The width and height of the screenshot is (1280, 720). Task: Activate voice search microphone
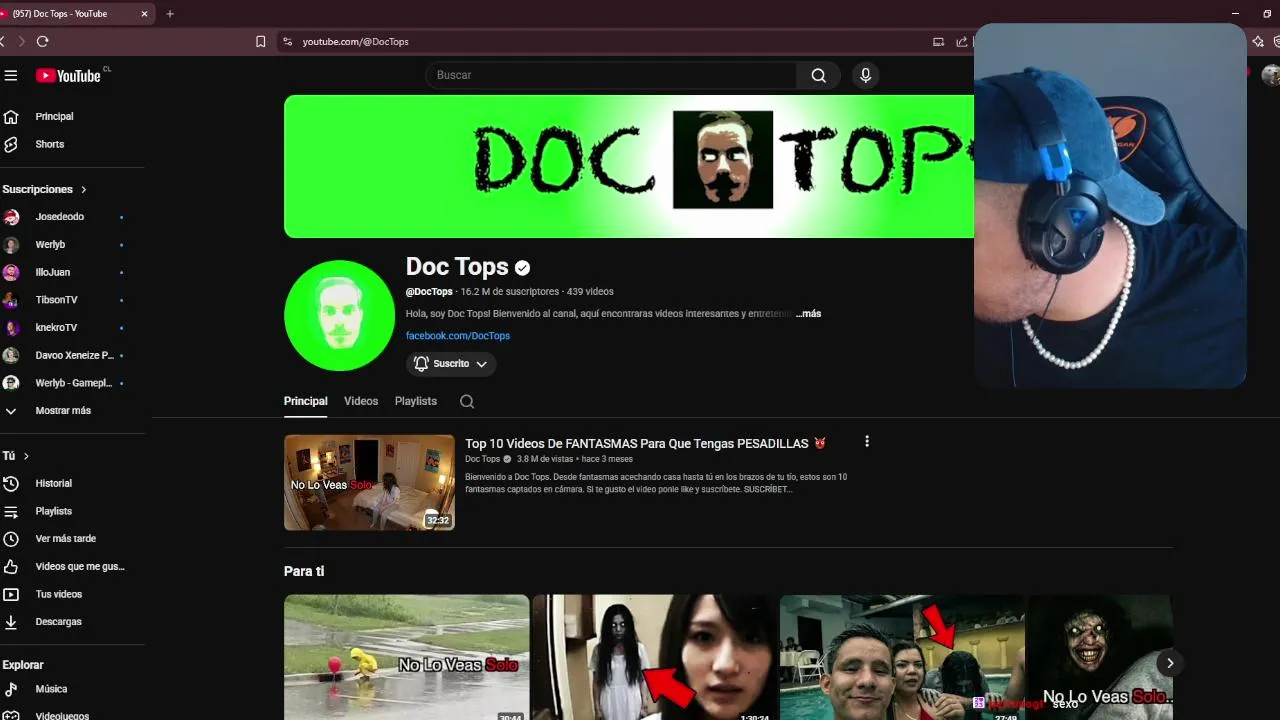click(866, 75)
